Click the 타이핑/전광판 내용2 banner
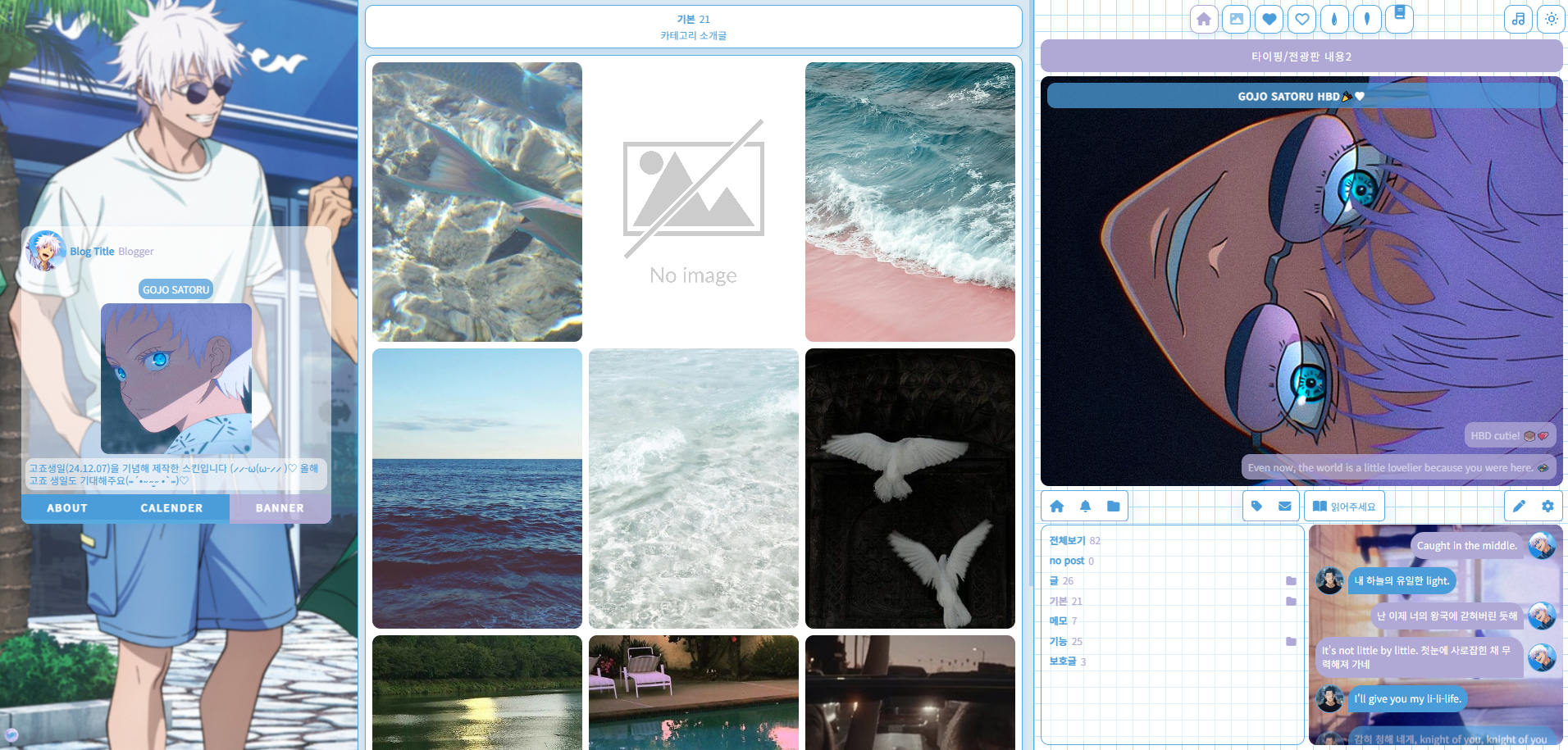Image resolution: width=1568 pixels, height=750 pixels. (1301, 57)
